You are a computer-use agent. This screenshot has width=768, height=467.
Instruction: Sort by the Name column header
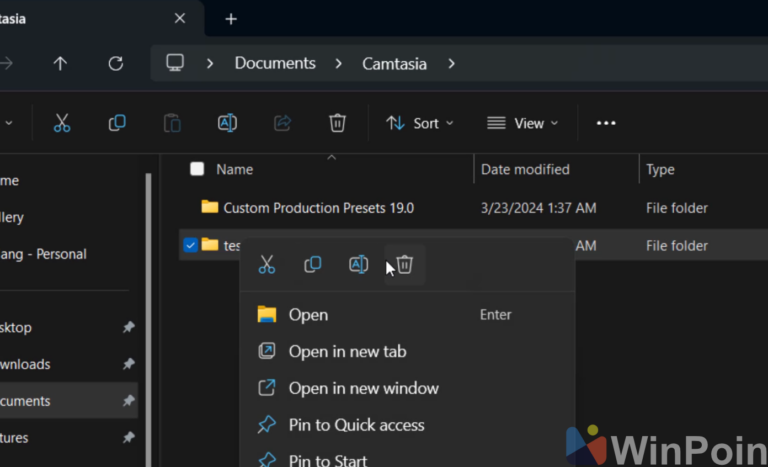point(235,169)
